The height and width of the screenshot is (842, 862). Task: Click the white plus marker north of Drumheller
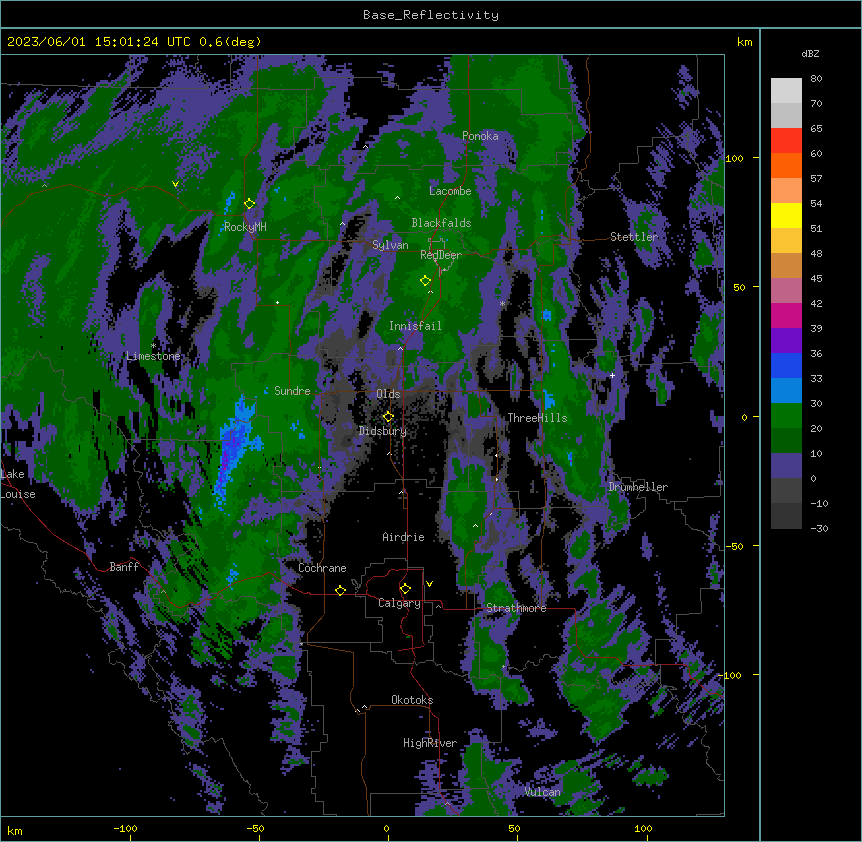click(612, 375)
